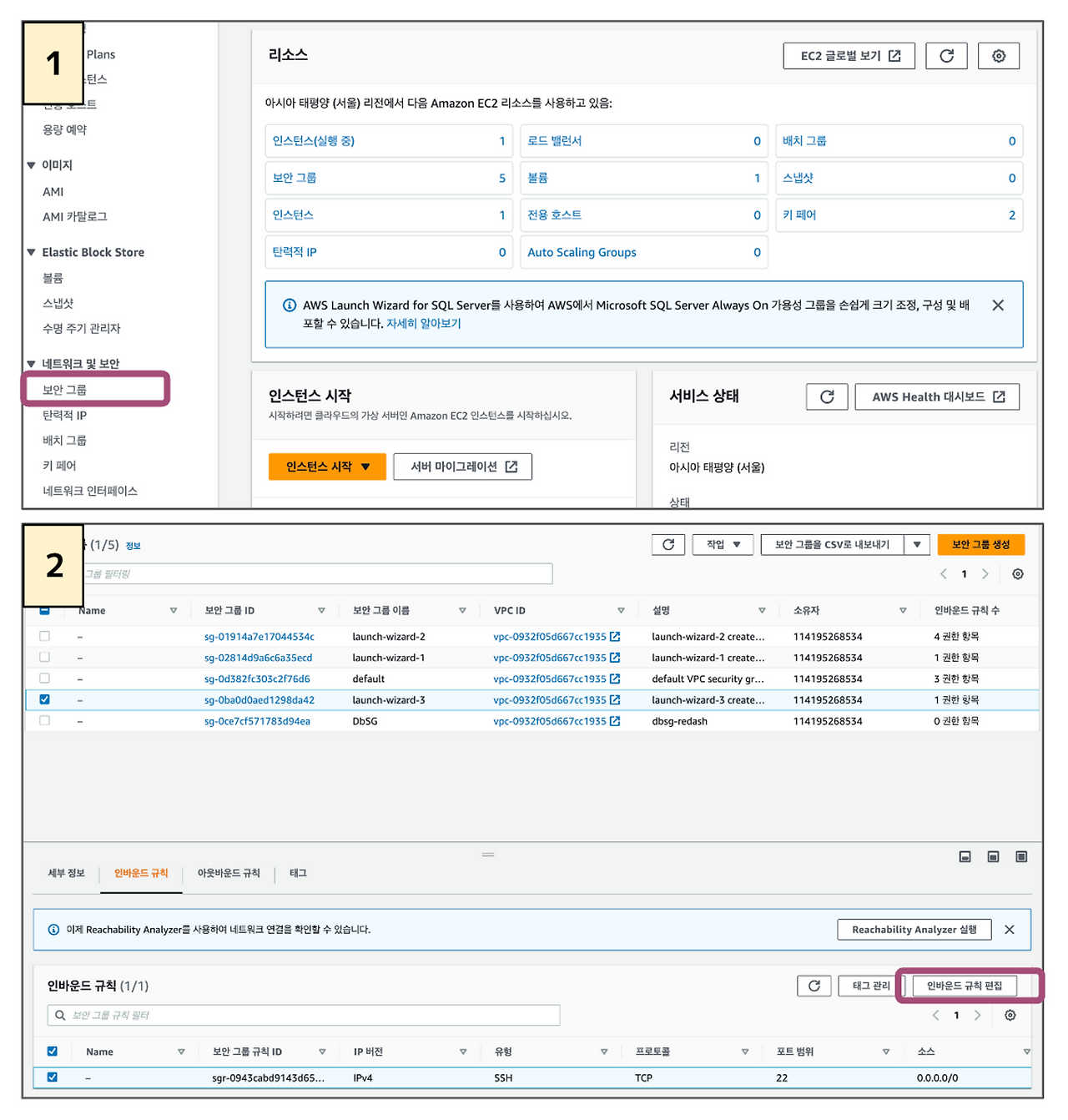Open external link icon in DbSG row VPC cell
This screenshot has width=1068, height=1120.
[615, 721]
